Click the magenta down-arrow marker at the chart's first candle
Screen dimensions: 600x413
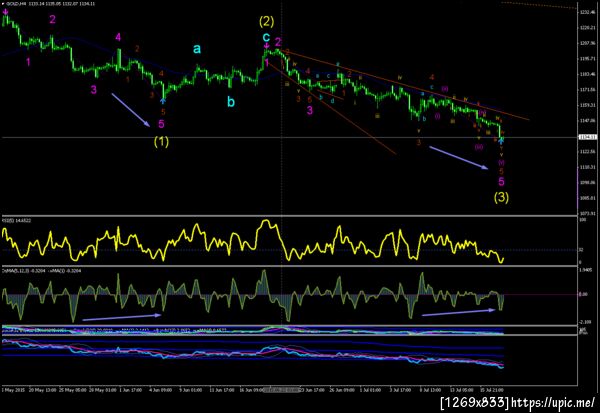click(5, 13)
